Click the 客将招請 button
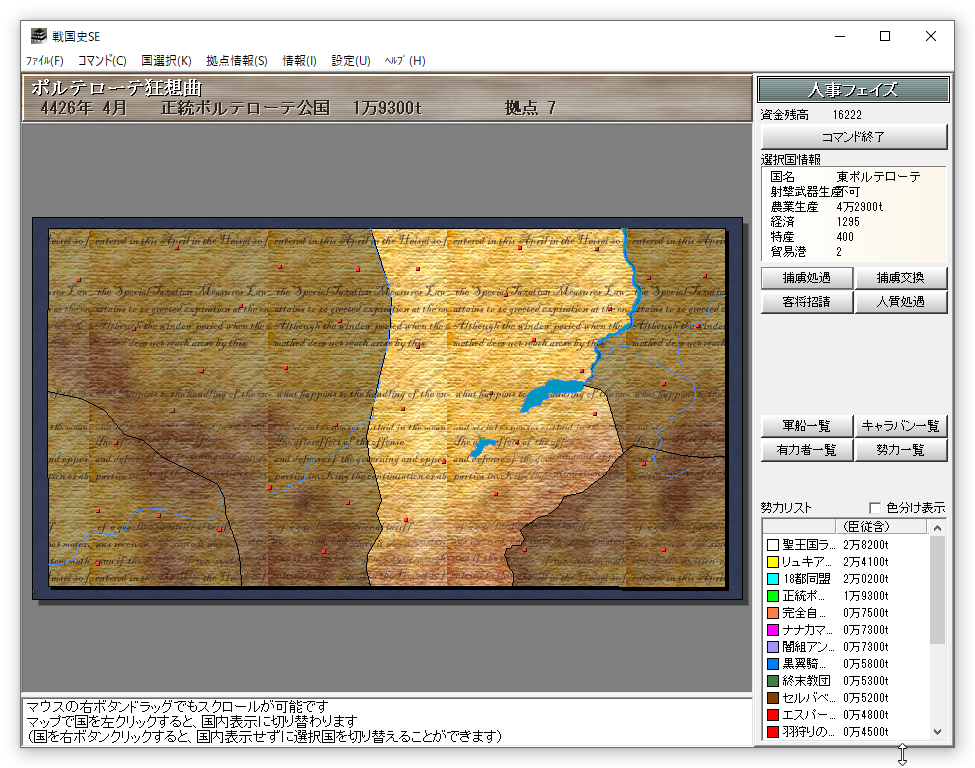The height and width of the screenshot is (768, 975). point(806,302)
